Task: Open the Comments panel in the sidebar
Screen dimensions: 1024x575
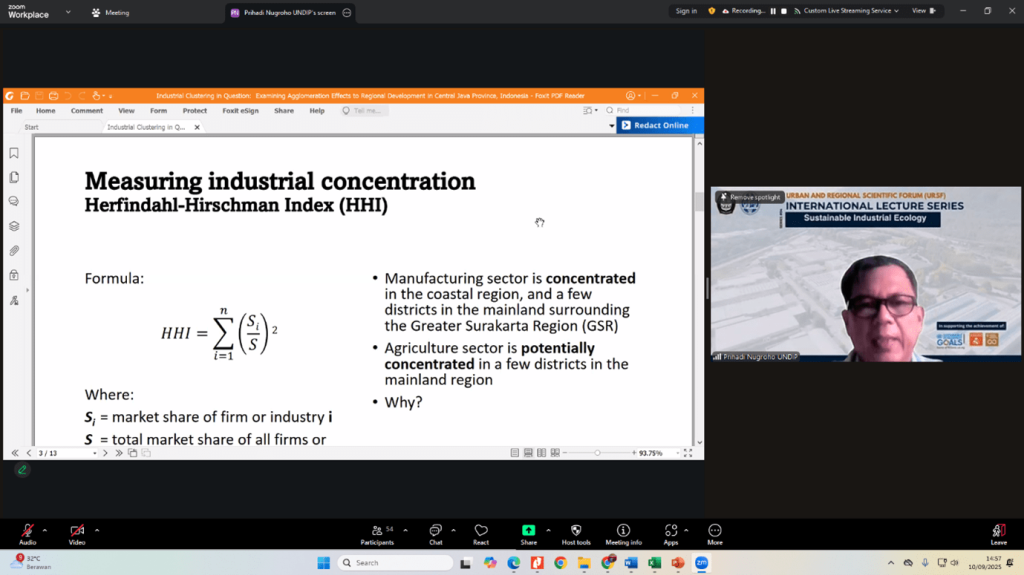Action: [14, 201]
